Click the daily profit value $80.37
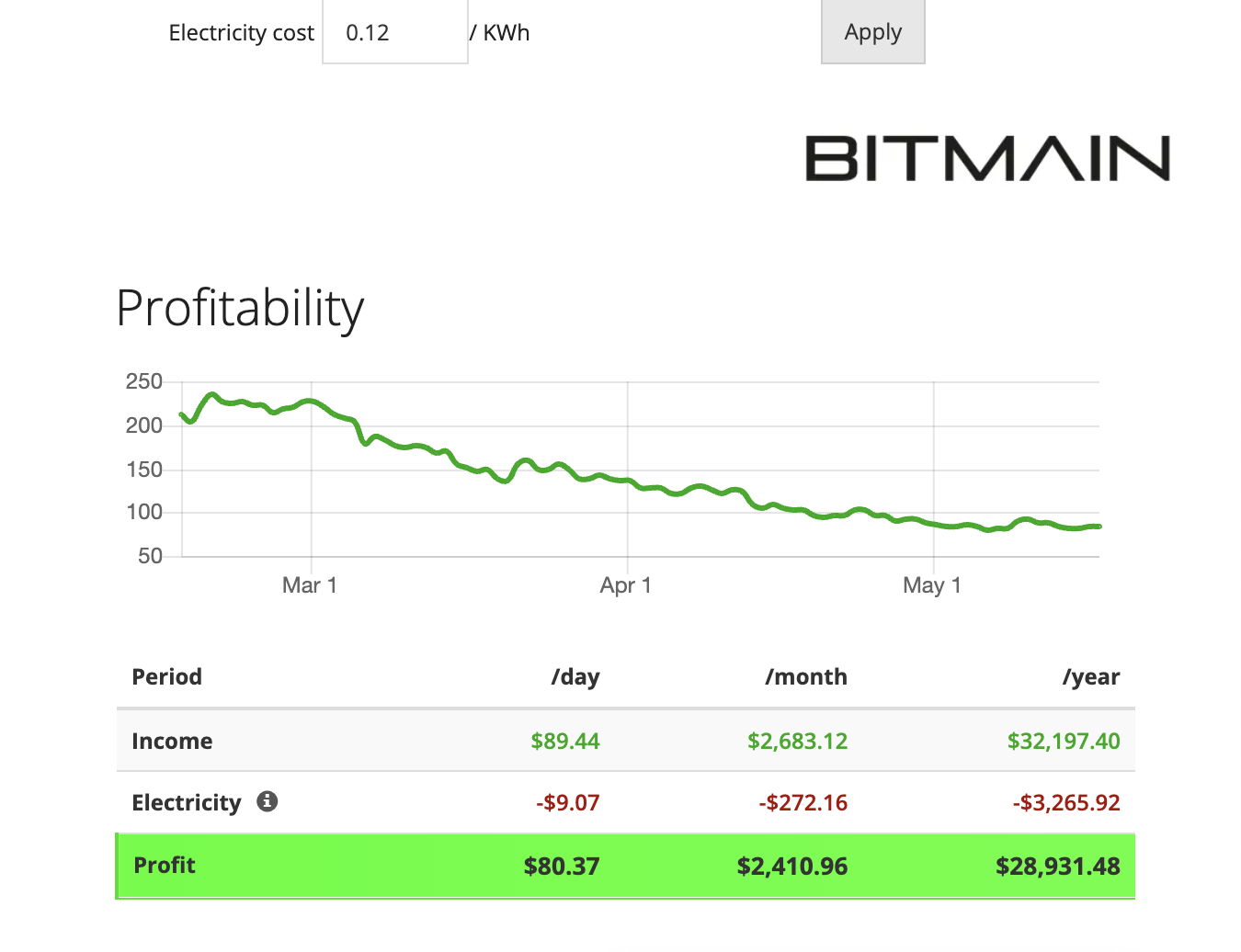This screenshot has height=952, width=1241. (562, 866)
